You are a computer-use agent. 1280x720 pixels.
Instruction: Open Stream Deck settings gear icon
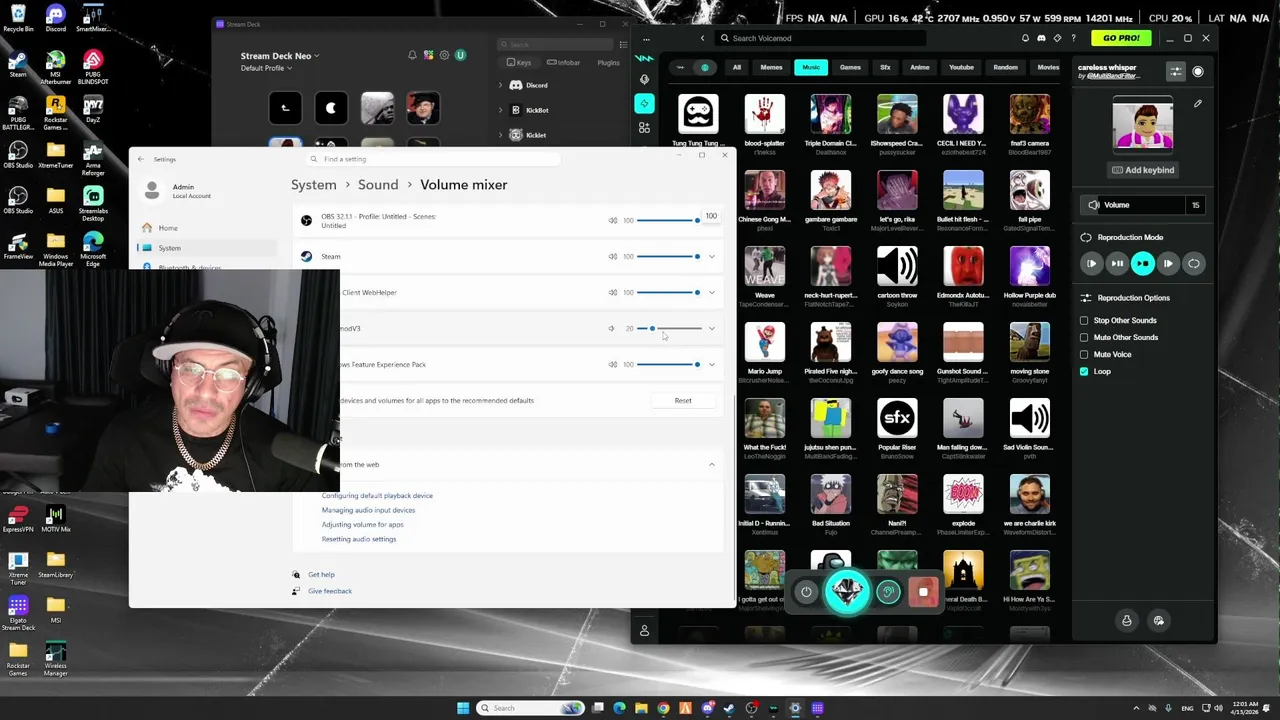click(x=444, y=55)
